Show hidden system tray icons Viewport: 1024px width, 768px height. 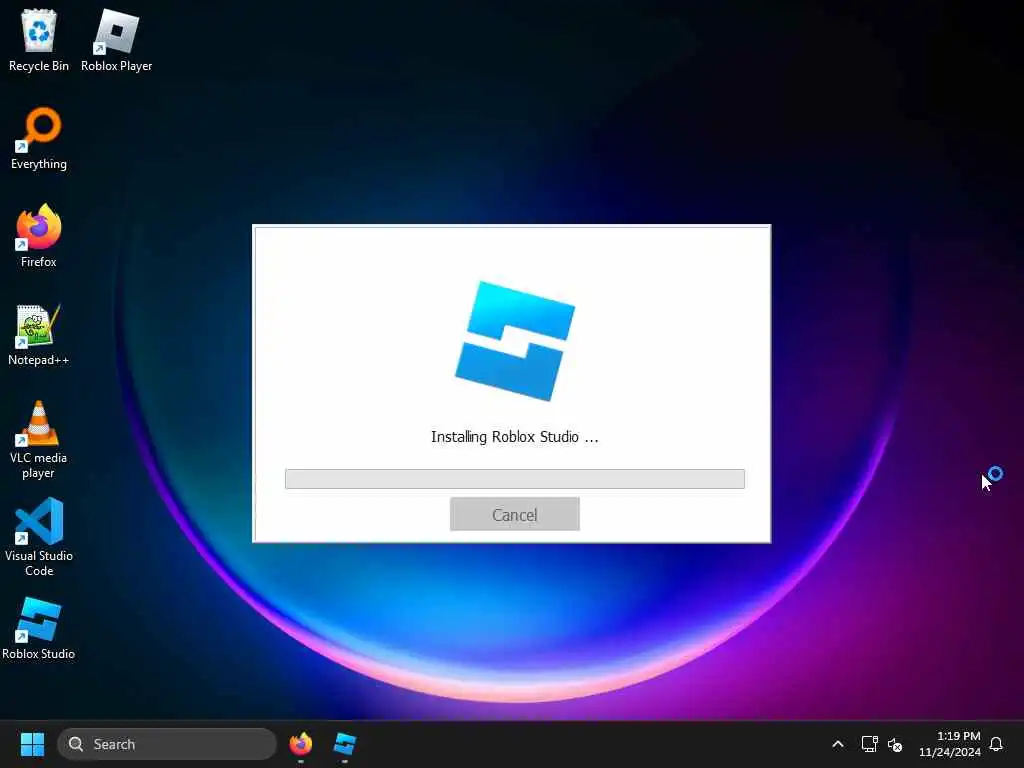point(838,744)
